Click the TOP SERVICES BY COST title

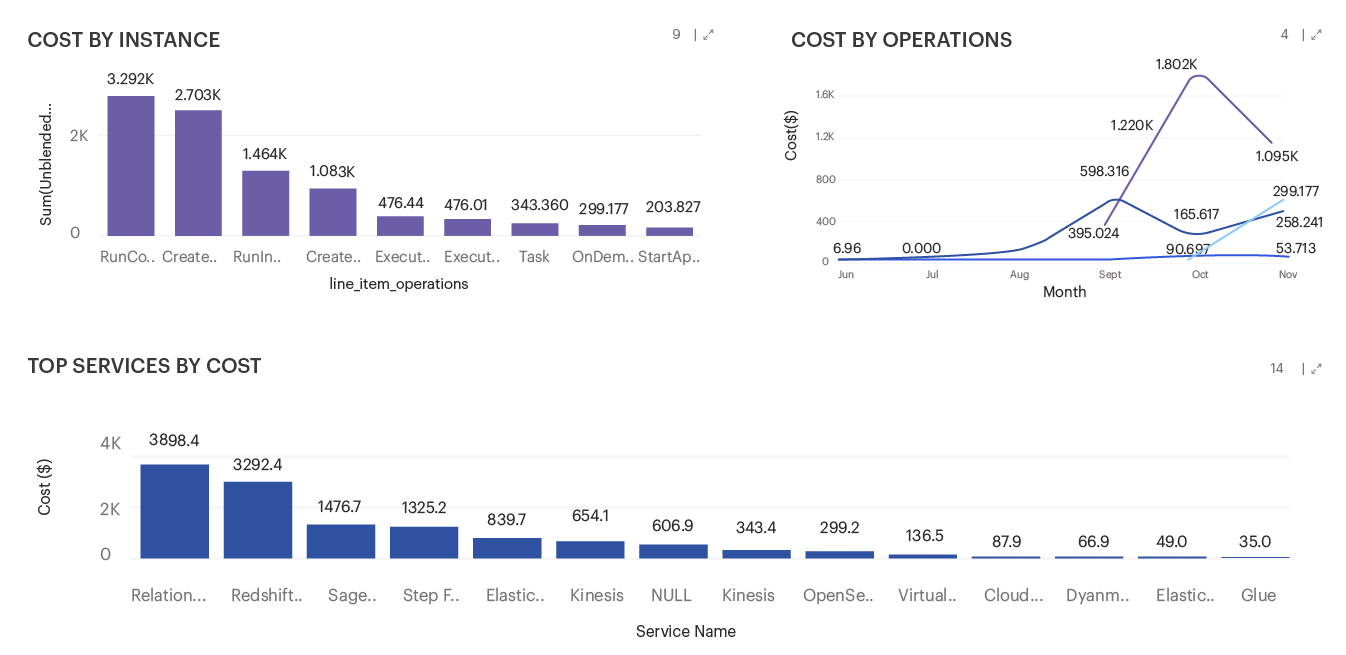[x=144, y=366]
